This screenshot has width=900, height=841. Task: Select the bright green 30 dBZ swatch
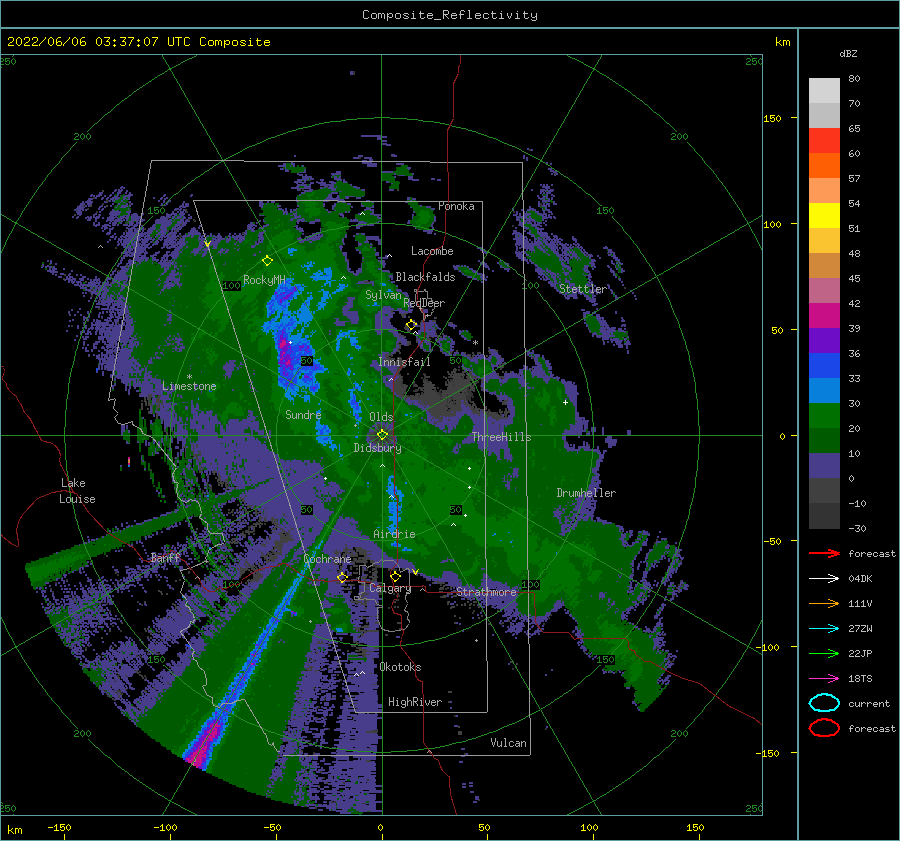[x=824, y=415]
